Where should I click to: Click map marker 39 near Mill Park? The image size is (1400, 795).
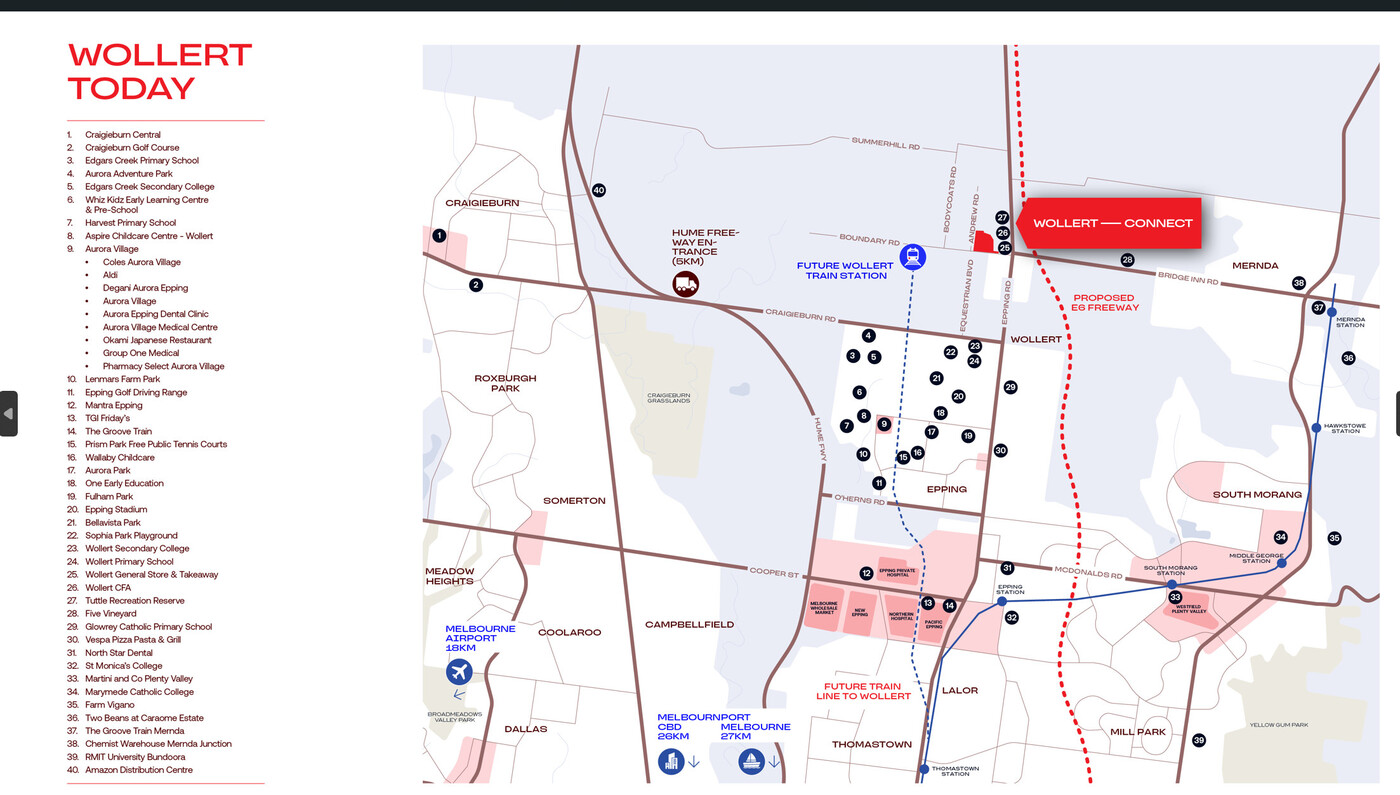[1199, 740]
